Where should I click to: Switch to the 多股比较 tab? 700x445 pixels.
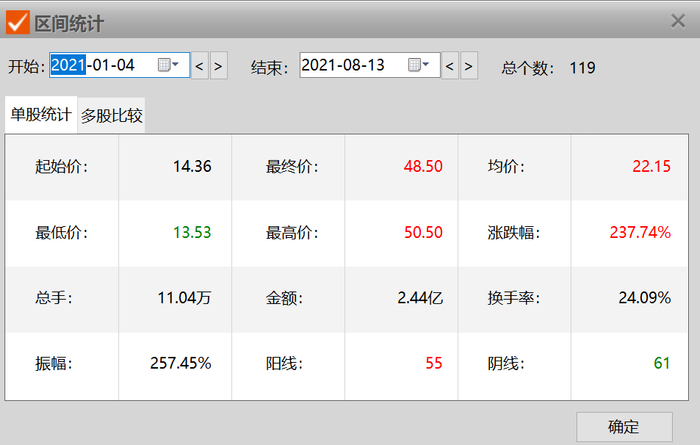pyautogui.click(x=112, y=116)
